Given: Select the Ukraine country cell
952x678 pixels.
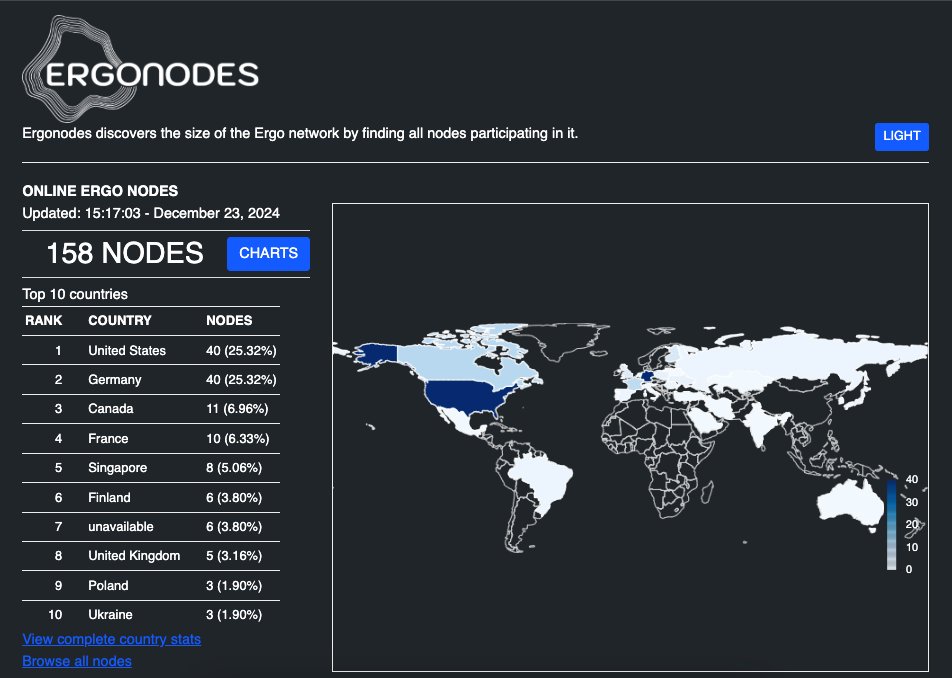Looking at the screenshot, I should pyautogui.click(x=110, y=615).
